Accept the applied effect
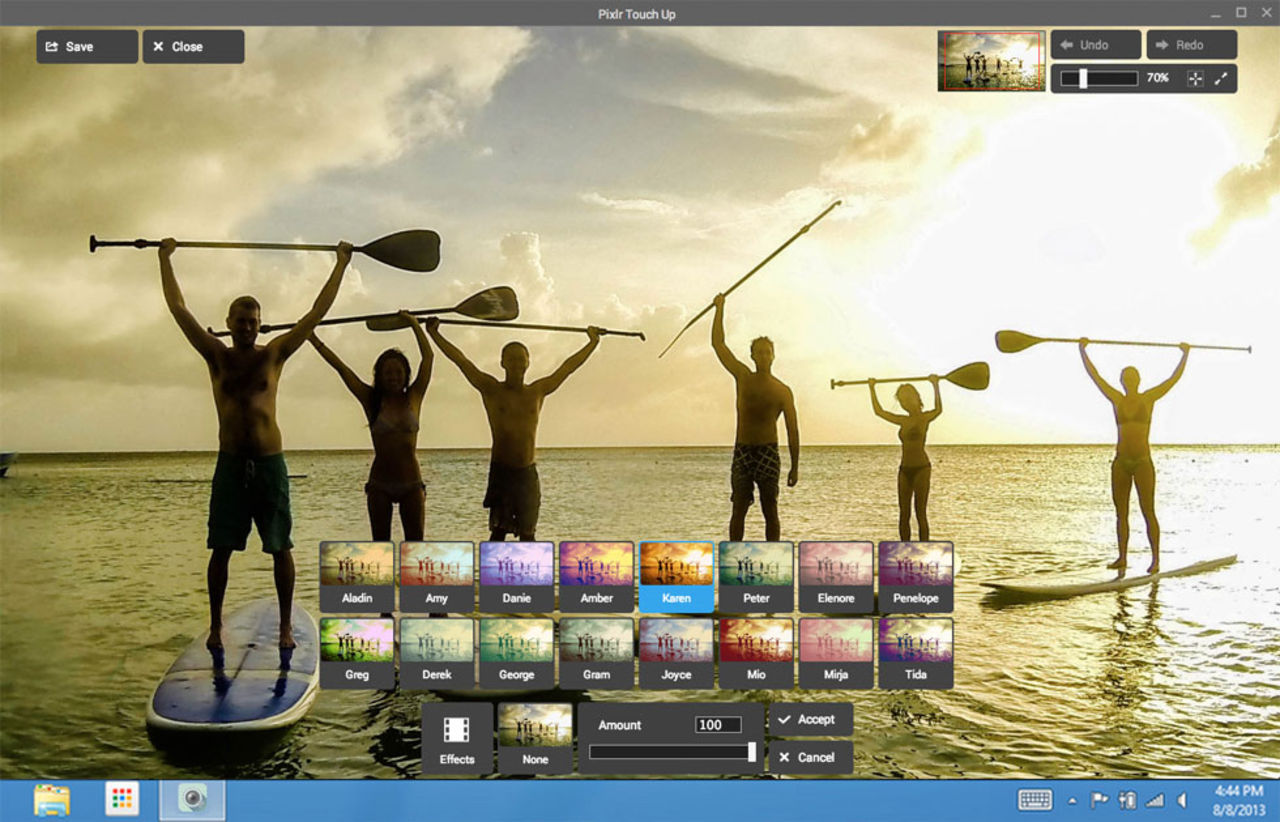The width and height of the screenshot is (1280, 822). [810, 718]
